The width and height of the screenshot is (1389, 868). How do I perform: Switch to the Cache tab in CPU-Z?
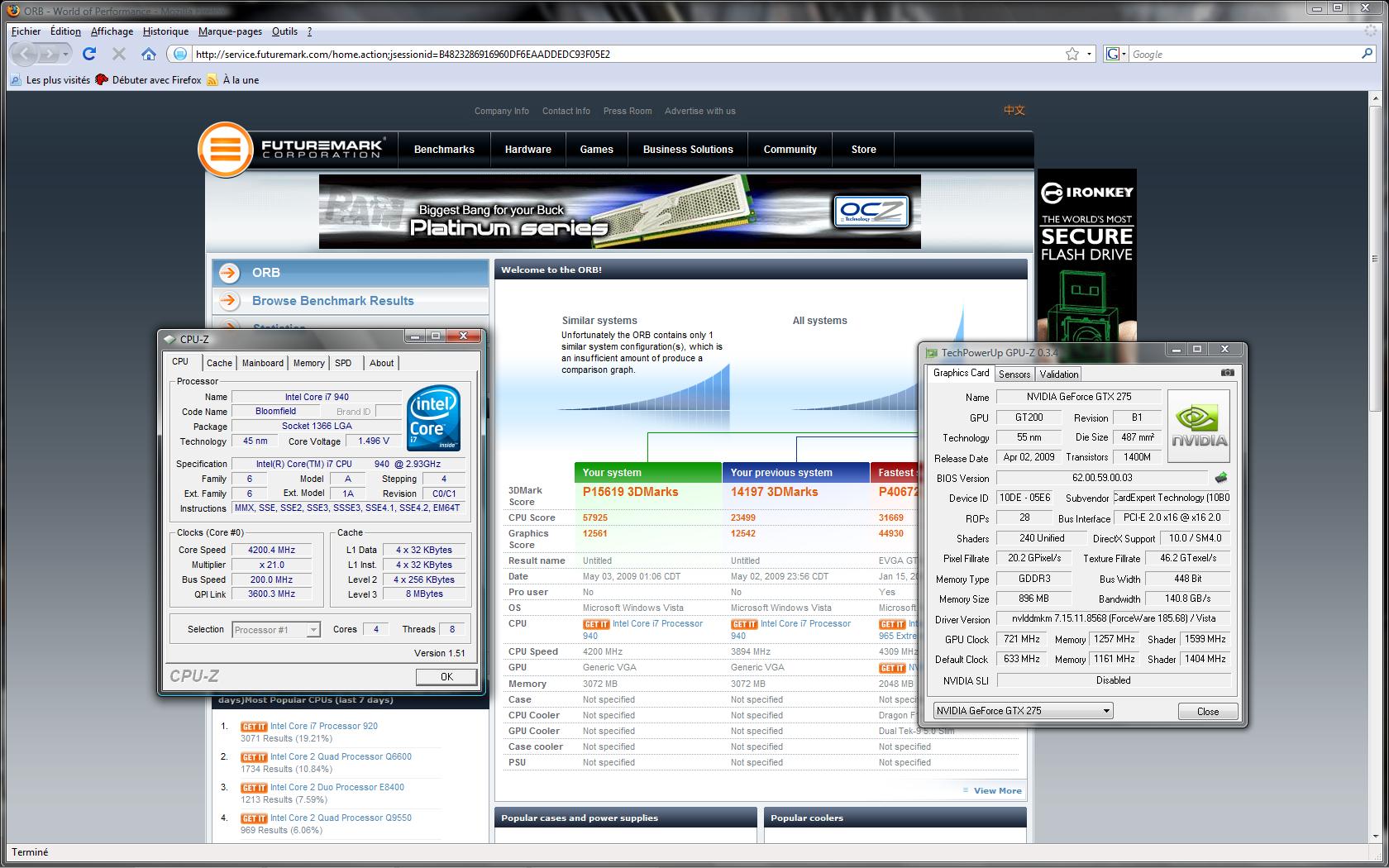219,363
